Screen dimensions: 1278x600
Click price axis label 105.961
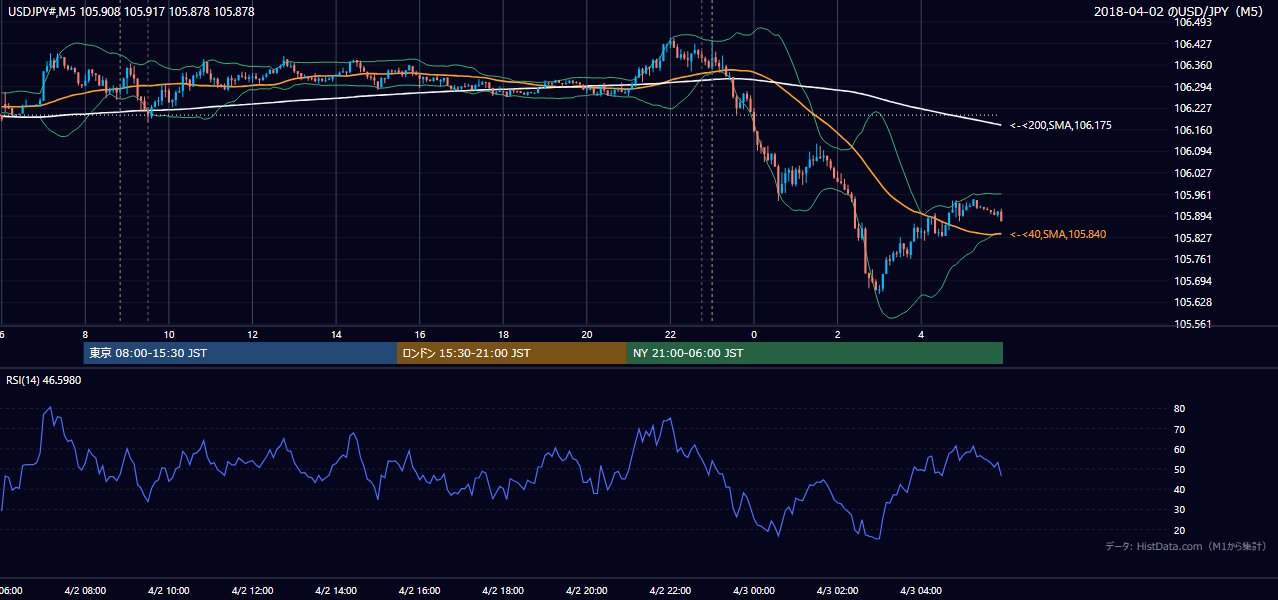click(1191, 195)
